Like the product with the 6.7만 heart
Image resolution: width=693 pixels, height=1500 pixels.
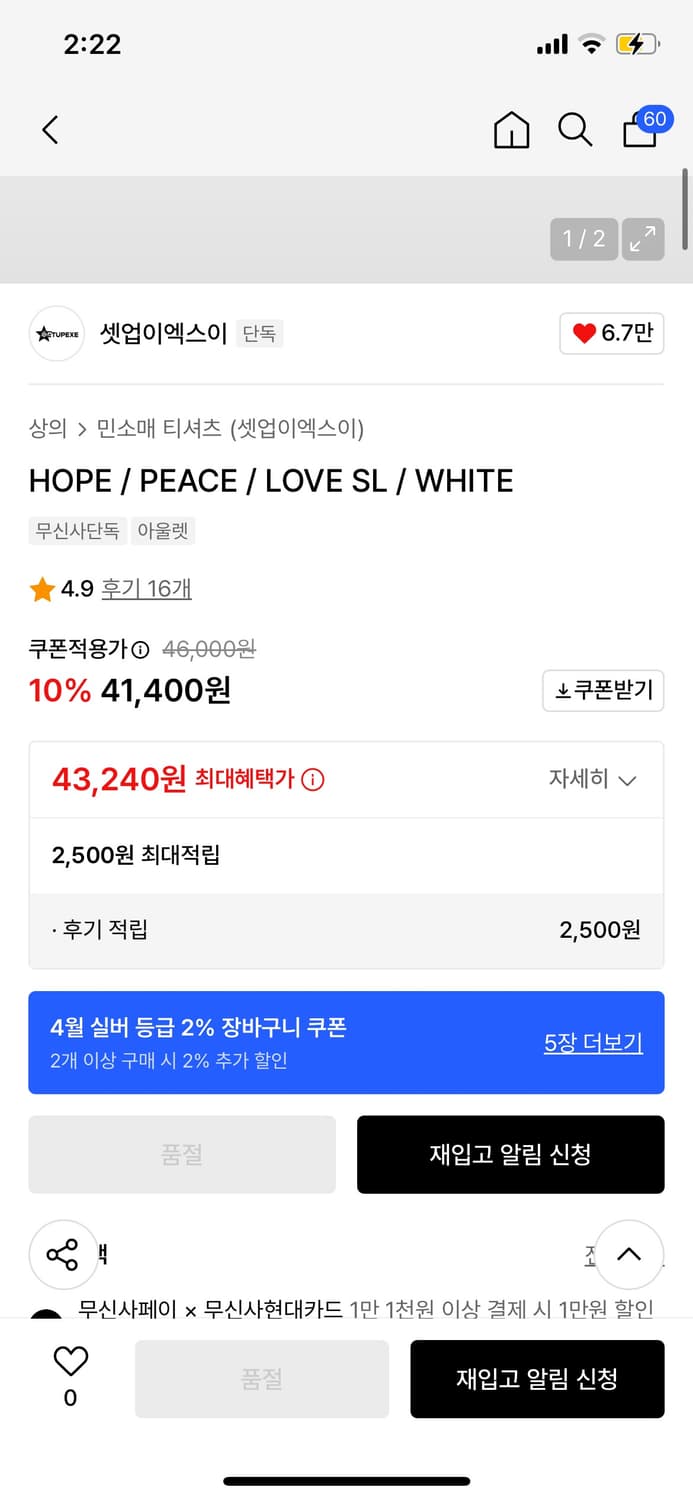tap(611, 333)
